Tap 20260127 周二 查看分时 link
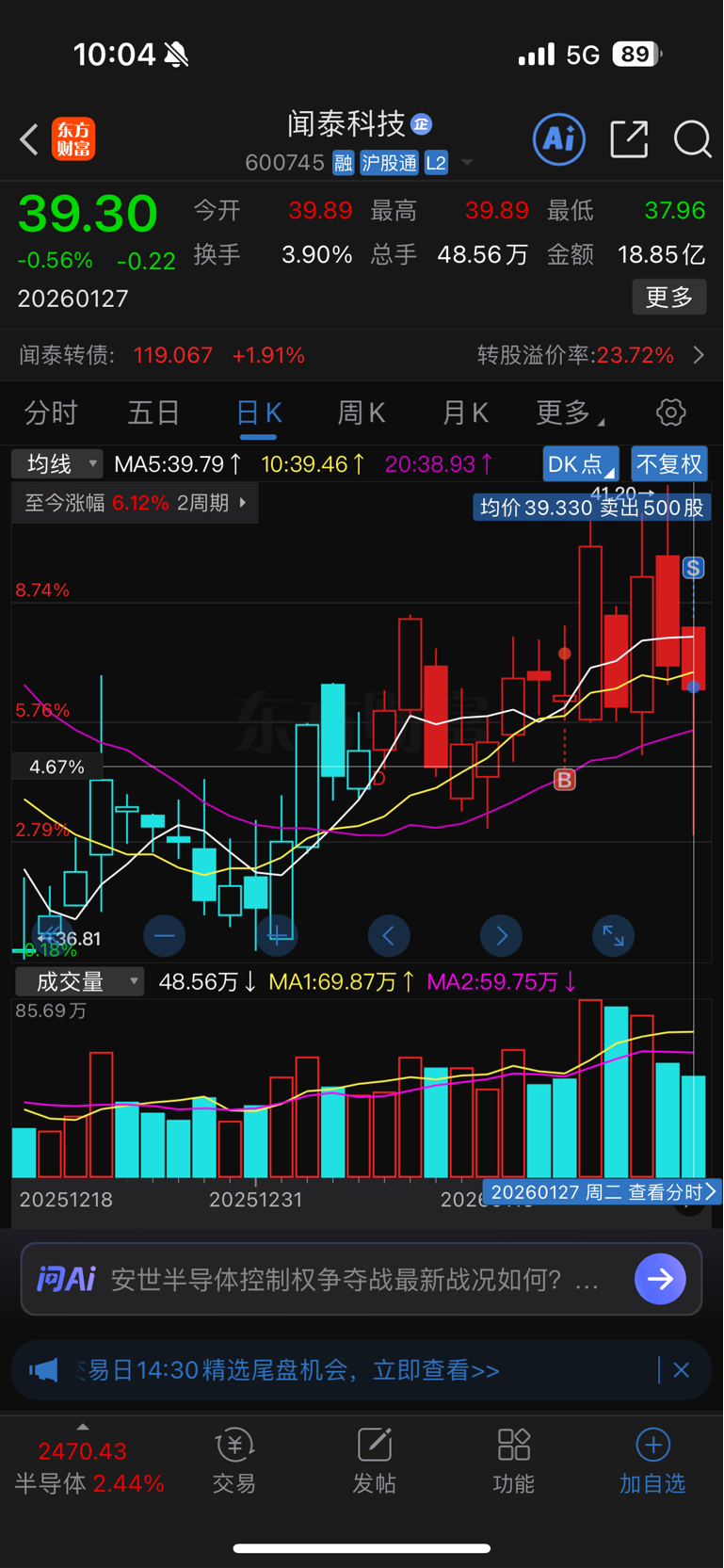Screen dimensions: 724x1568 pos(603,1192)
